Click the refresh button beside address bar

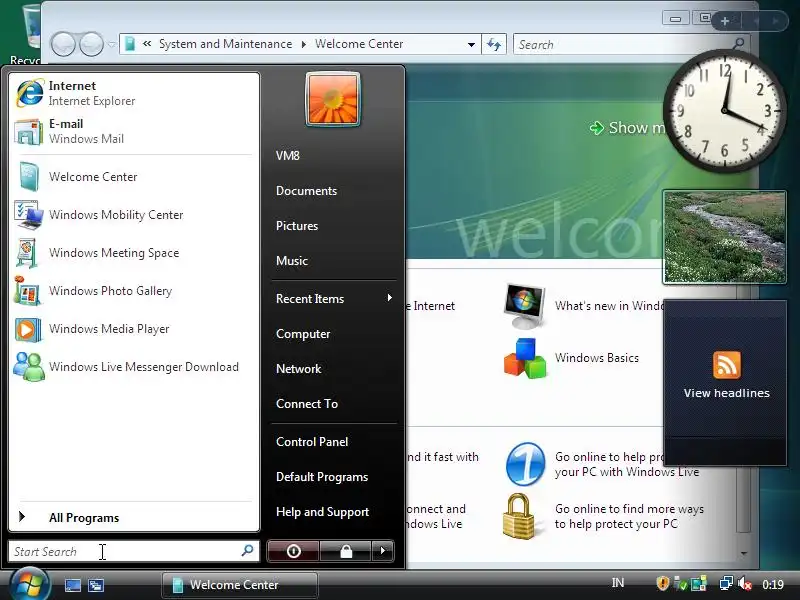pos(494,44)
